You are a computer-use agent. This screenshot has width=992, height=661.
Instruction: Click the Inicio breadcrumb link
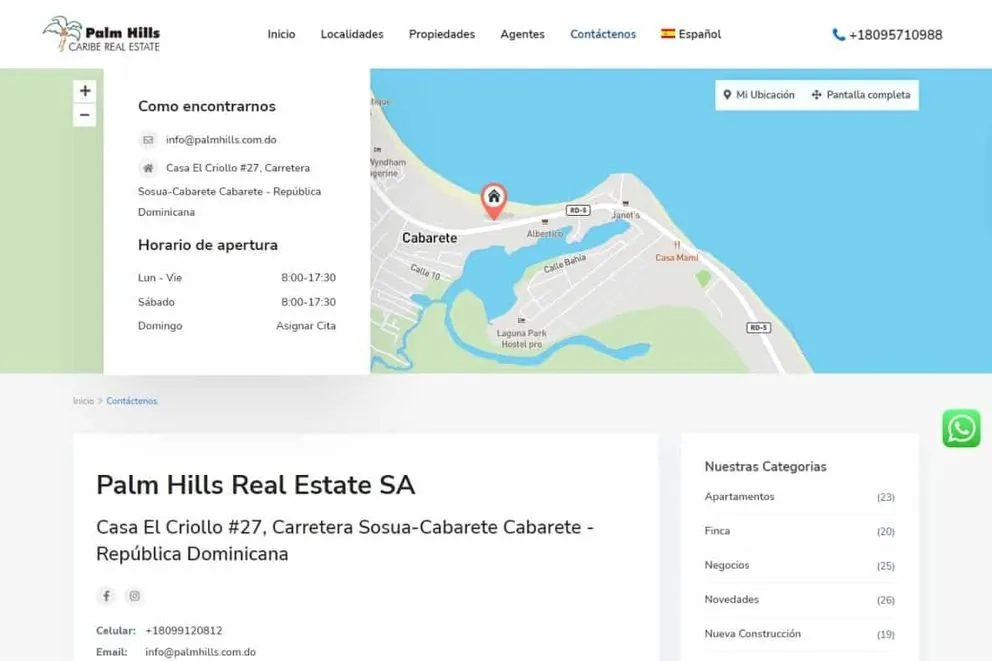pyautogui.click(x=83, y=401)
